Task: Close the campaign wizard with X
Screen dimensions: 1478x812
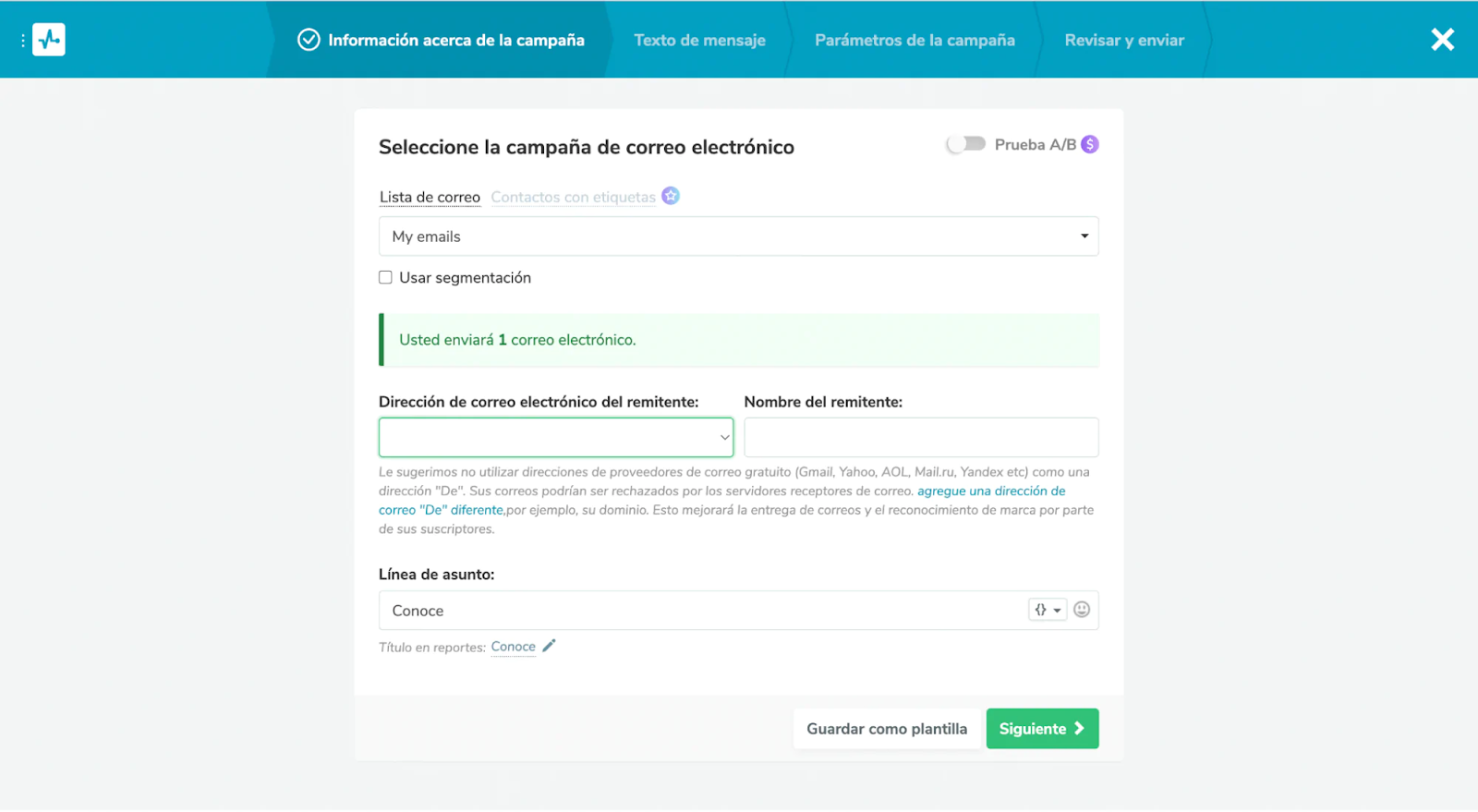Action: coord(1442,40)
